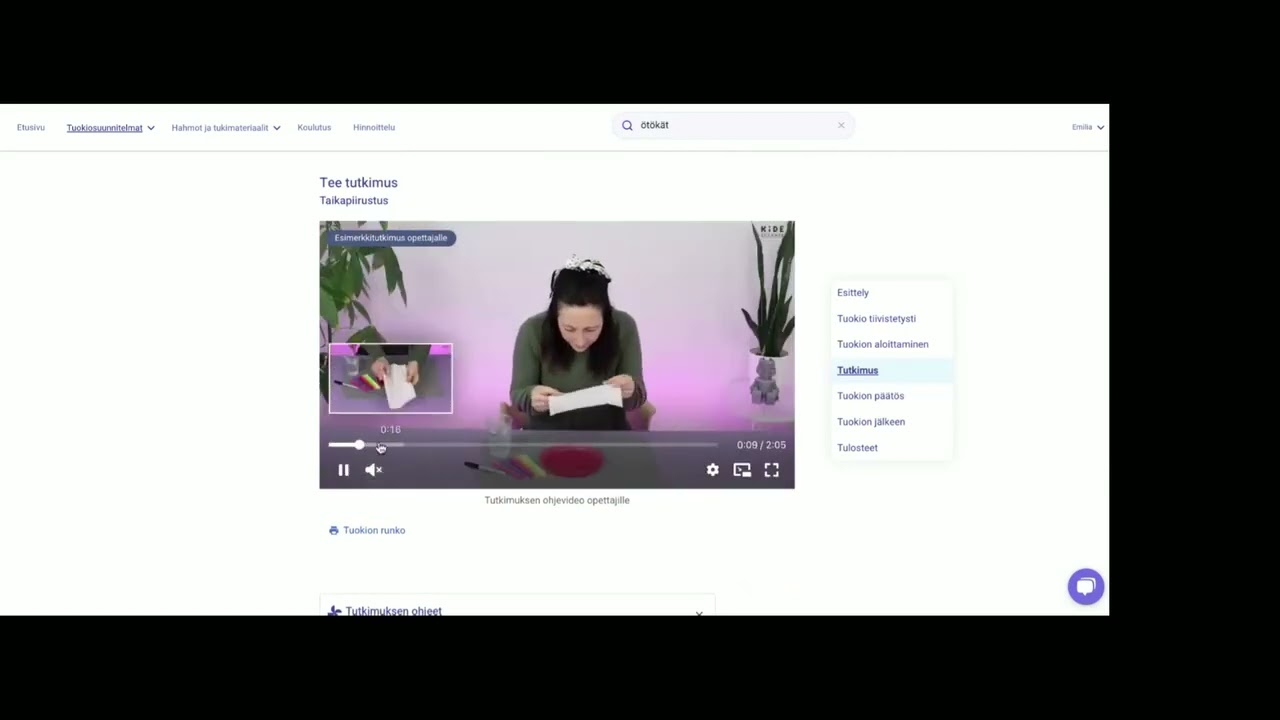Jump to Tuokio tiivistetysti section

[x=876, y=319]
